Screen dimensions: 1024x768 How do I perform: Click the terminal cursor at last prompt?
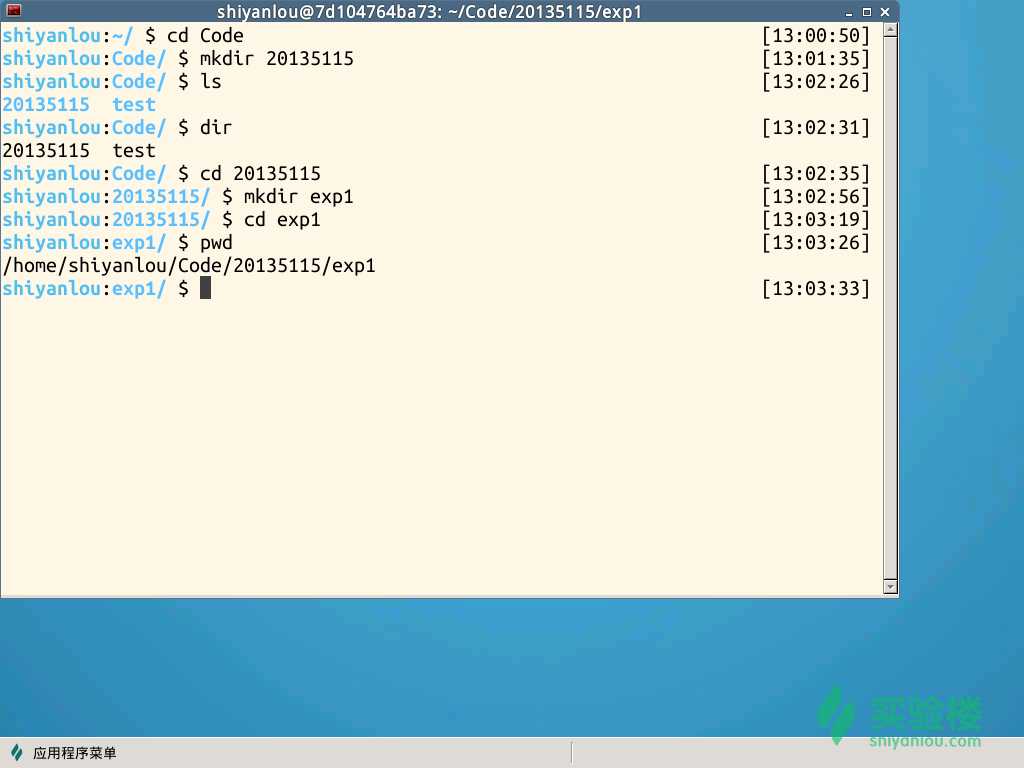click(205, 288)
